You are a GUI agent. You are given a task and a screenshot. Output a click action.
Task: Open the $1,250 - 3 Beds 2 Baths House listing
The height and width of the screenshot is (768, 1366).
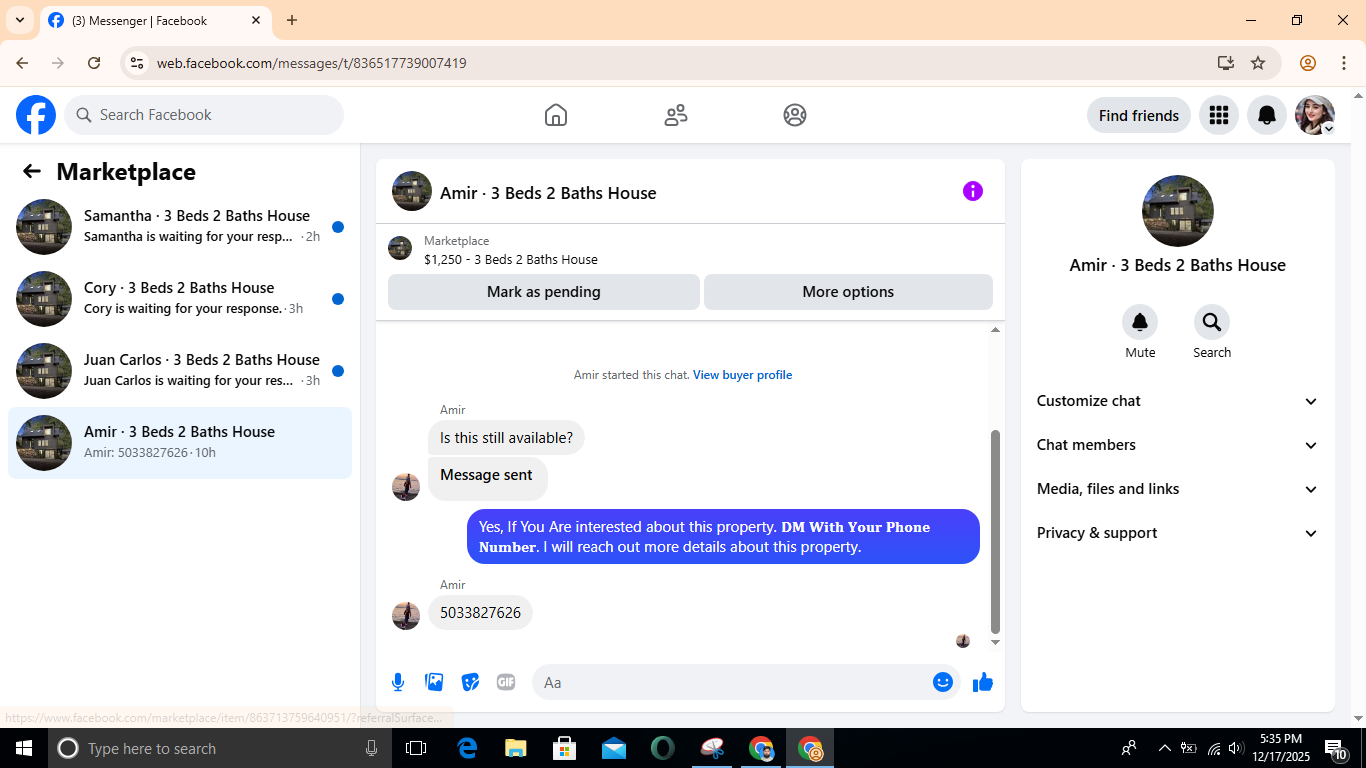[x=511, y=259]
